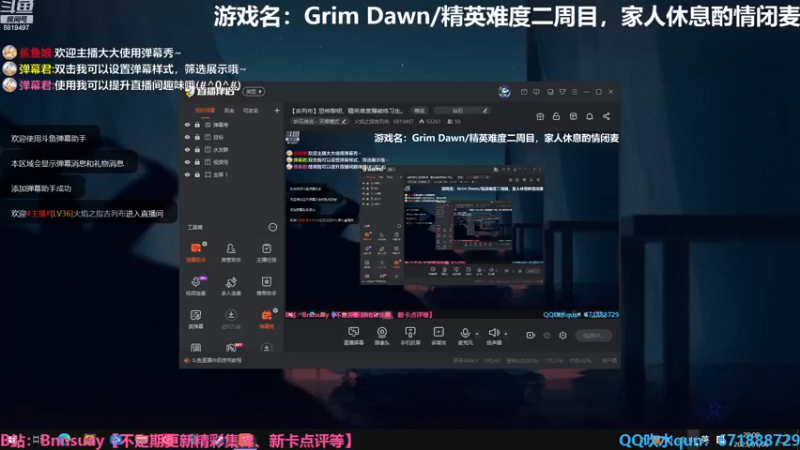The width and height of the screenshot is (800, 450).
Task: Toggle the lock on 弹幕秀 source
Action: point(197,124)
